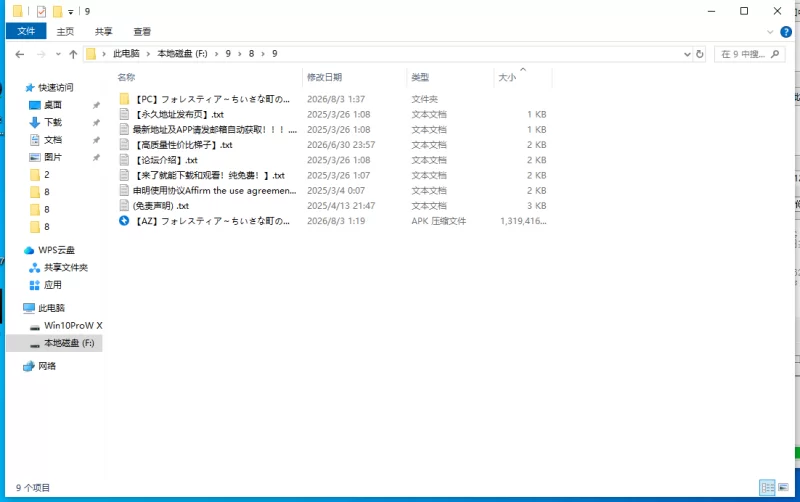800x502 pixels.
Task: Go up one folder level arrow
Action: click(73, 54)
